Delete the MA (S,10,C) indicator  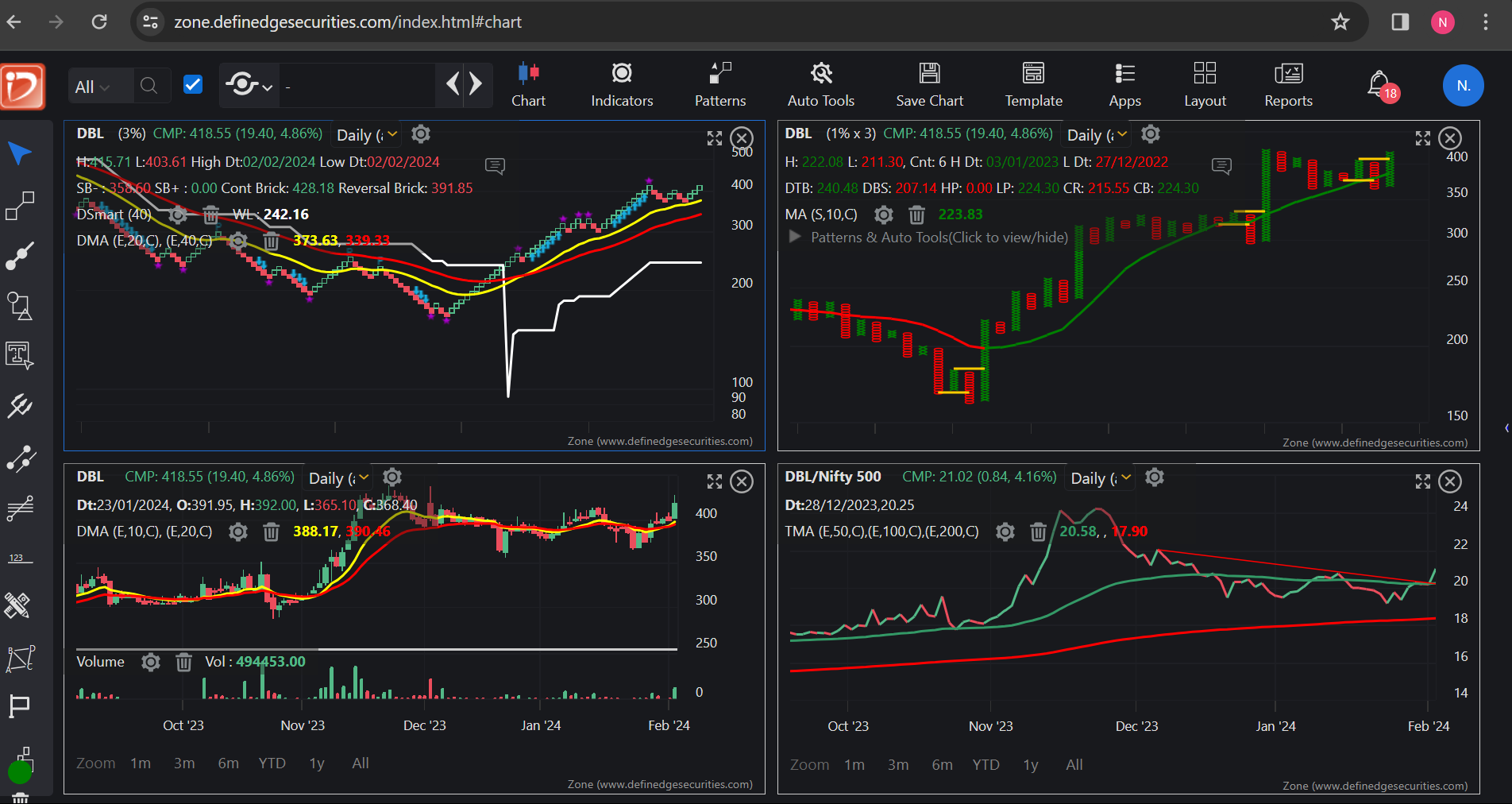(x=916, y=215)
